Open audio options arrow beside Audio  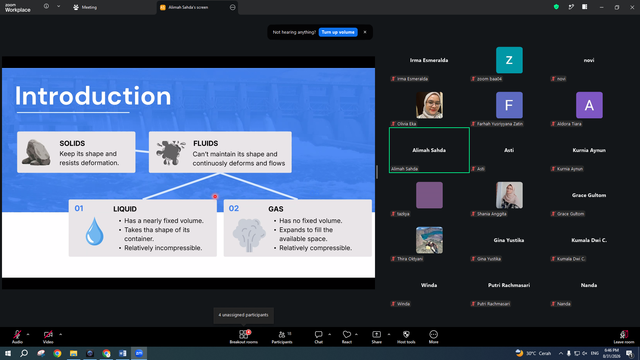(28, 334)
